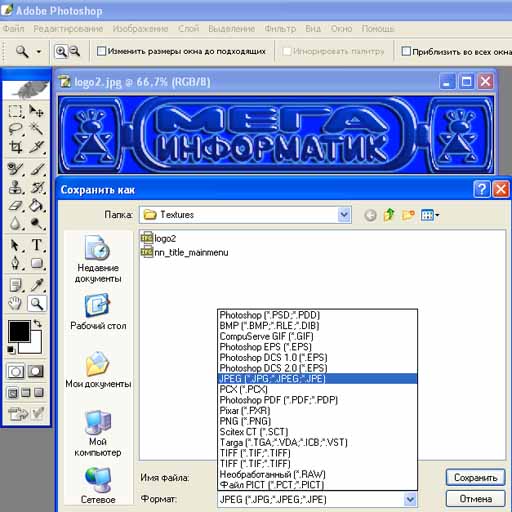Open Мой компьютер location
Screen dimensions: 512x512
98,433
